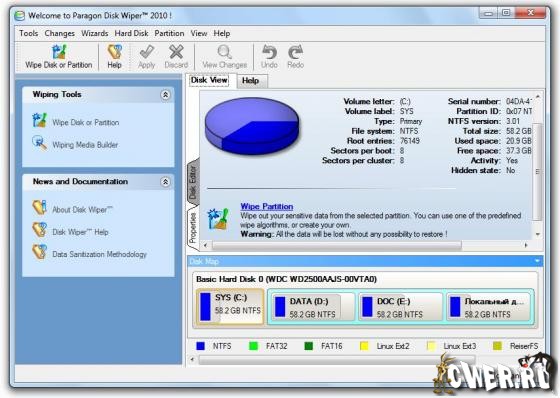Collapse the Disk Map panel arrow
Viewport: 560px width, 398px height.
(x=537, y=261)
